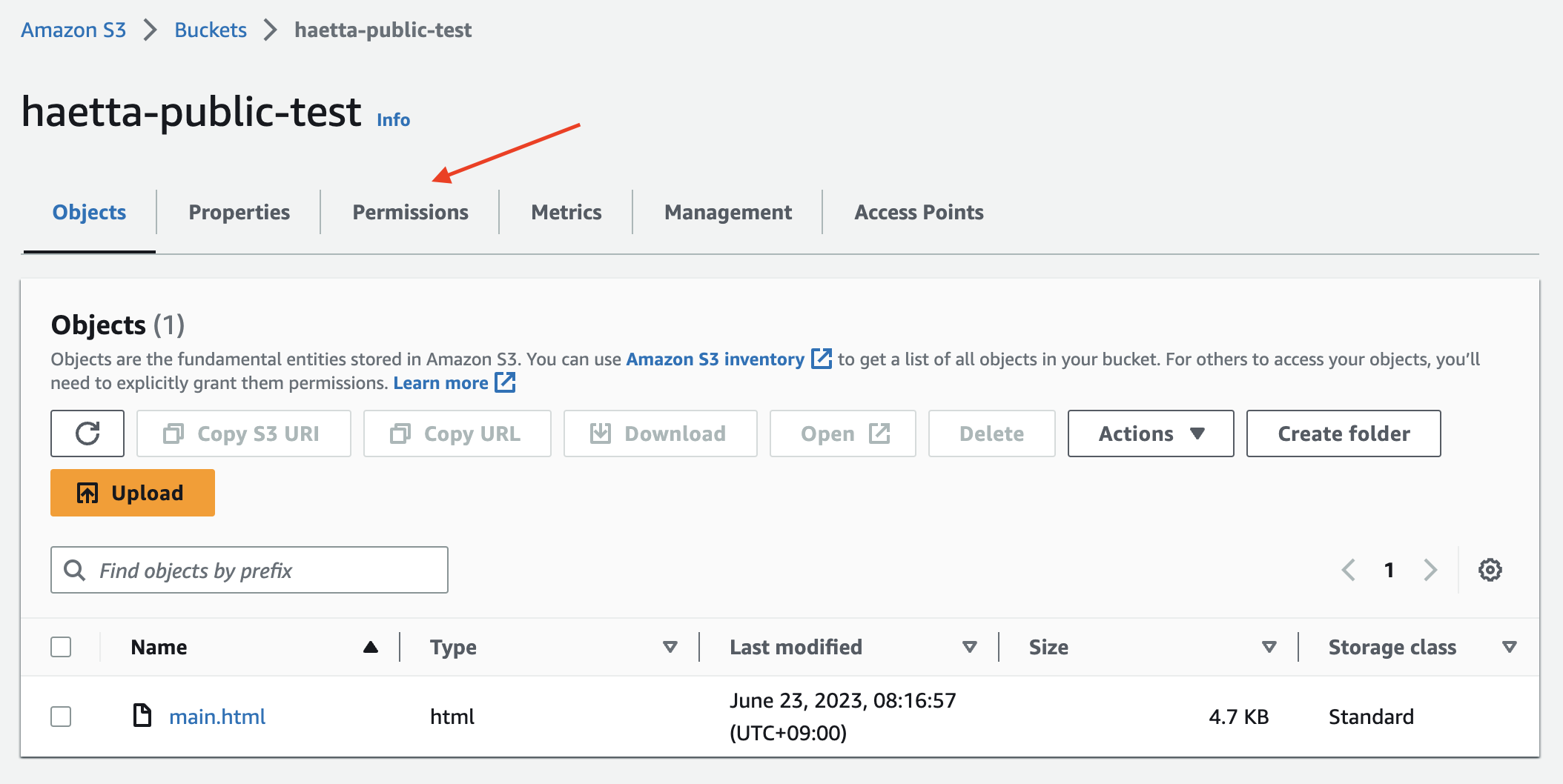Click the 4.7 KB size cell
Image resolution: width=1563 pixels, height=784 pixels.
[x=1238, y=717]
